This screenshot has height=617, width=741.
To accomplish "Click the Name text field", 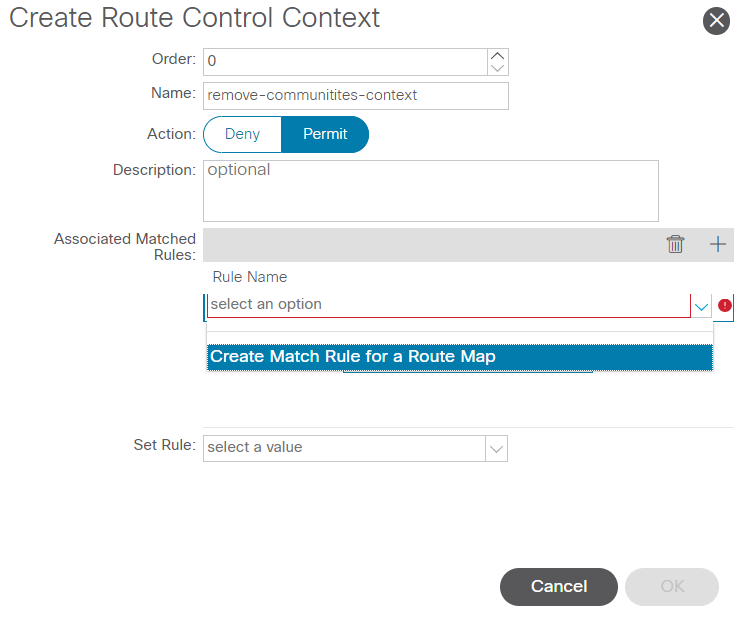I will (x=356, y=95).
